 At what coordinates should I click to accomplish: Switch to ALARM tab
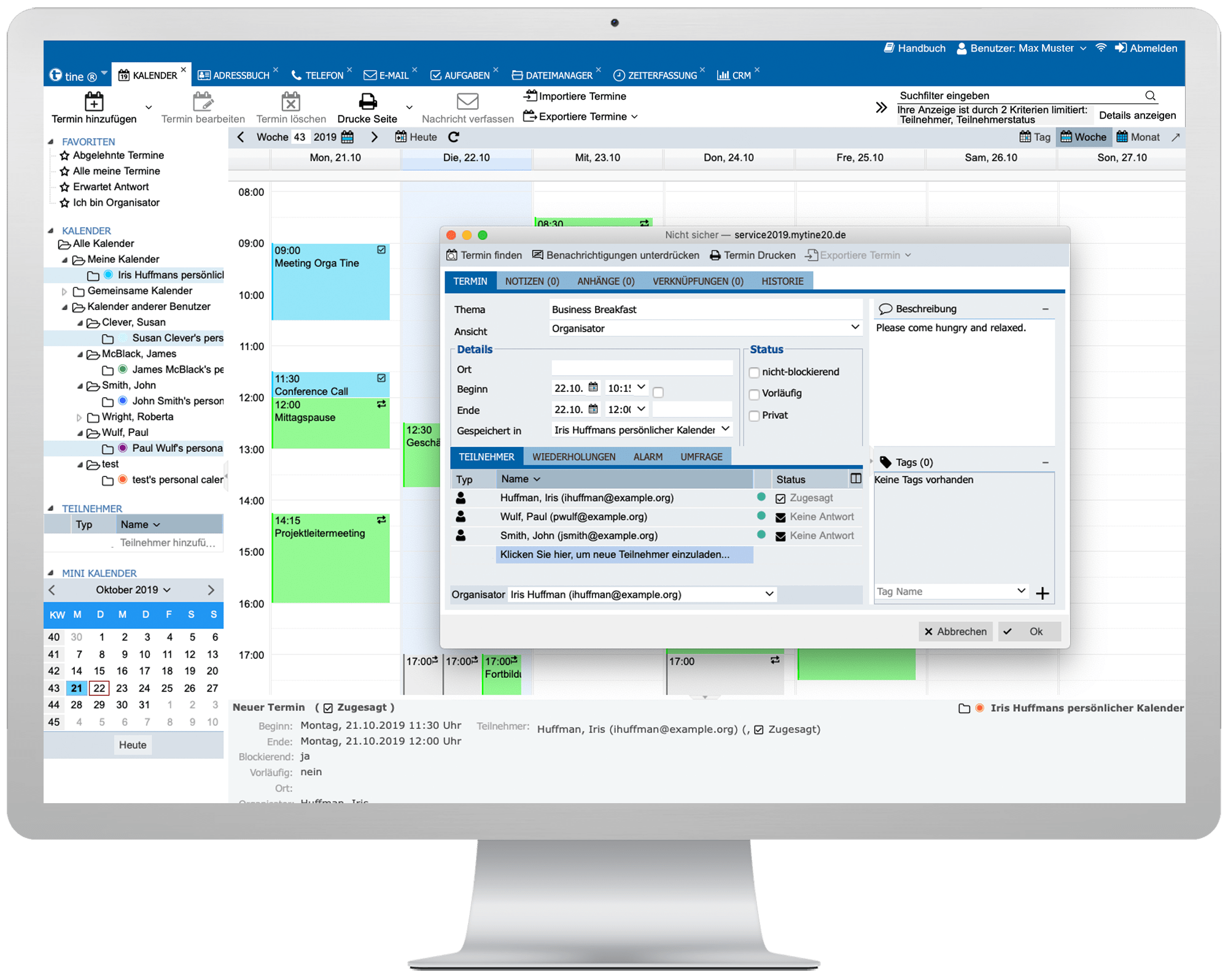[x=648, y=457]
